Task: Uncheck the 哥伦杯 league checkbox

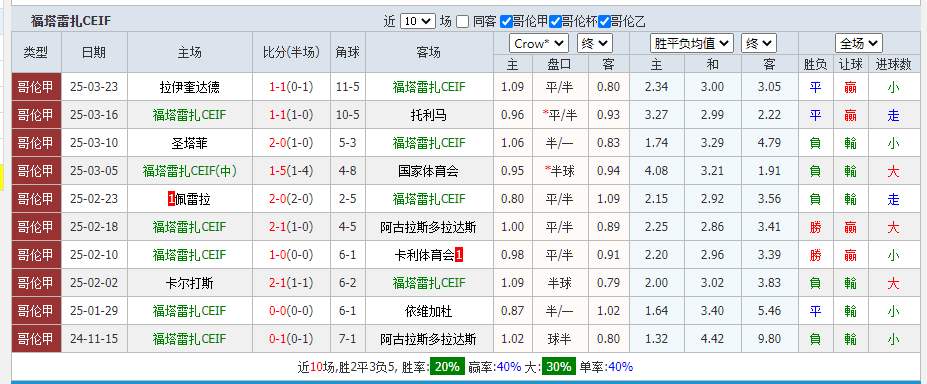Action: (555, 22)
